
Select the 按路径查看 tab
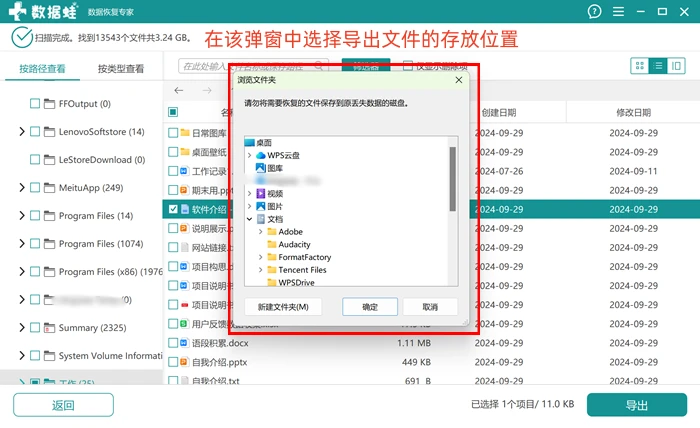click(x=42, y=69)
